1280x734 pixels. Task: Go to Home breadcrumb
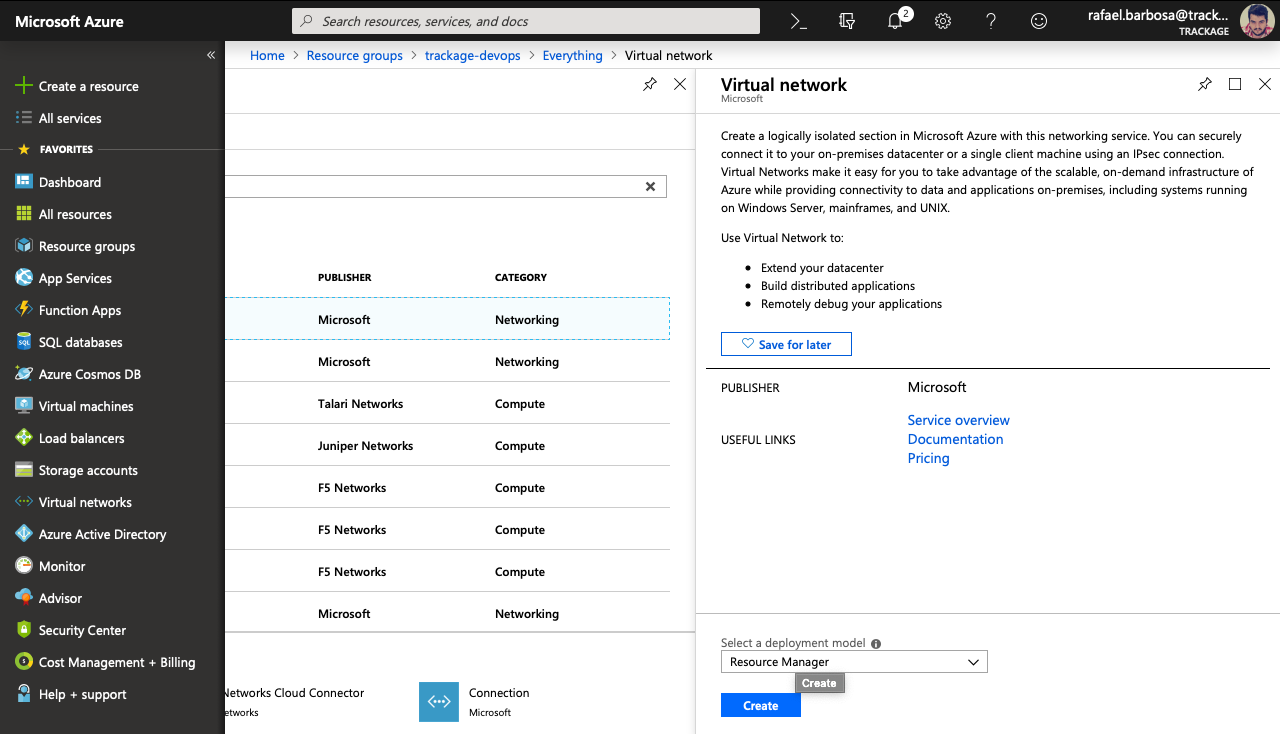click(x=267, y=56)
